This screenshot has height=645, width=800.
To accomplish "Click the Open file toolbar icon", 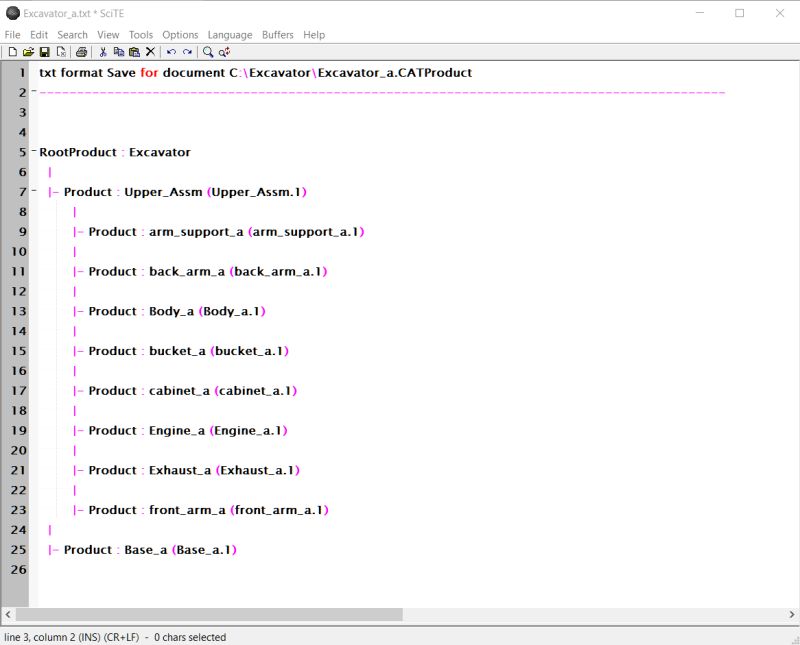I will point(29,52).
